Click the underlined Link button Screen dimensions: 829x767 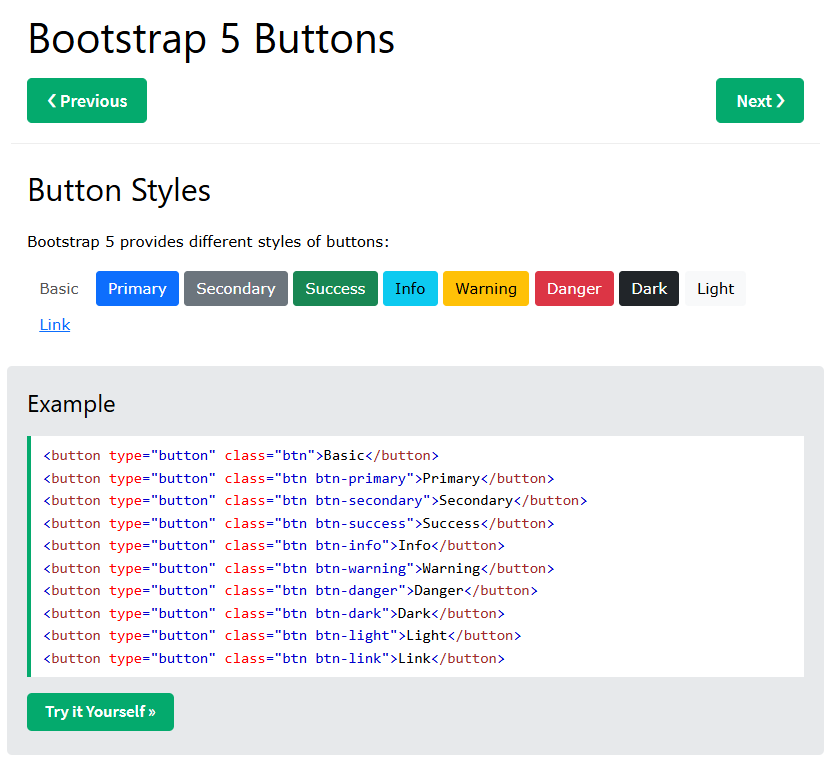tap(54, 325)
